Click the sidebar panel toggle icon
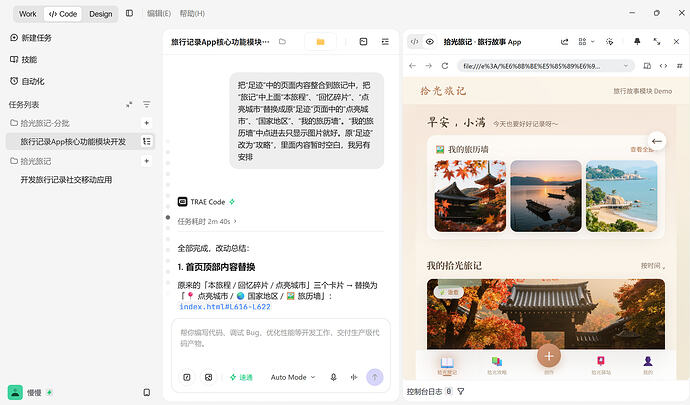Image resolution: width=690 pixels, height=405 pixels. tap(129, 14)
